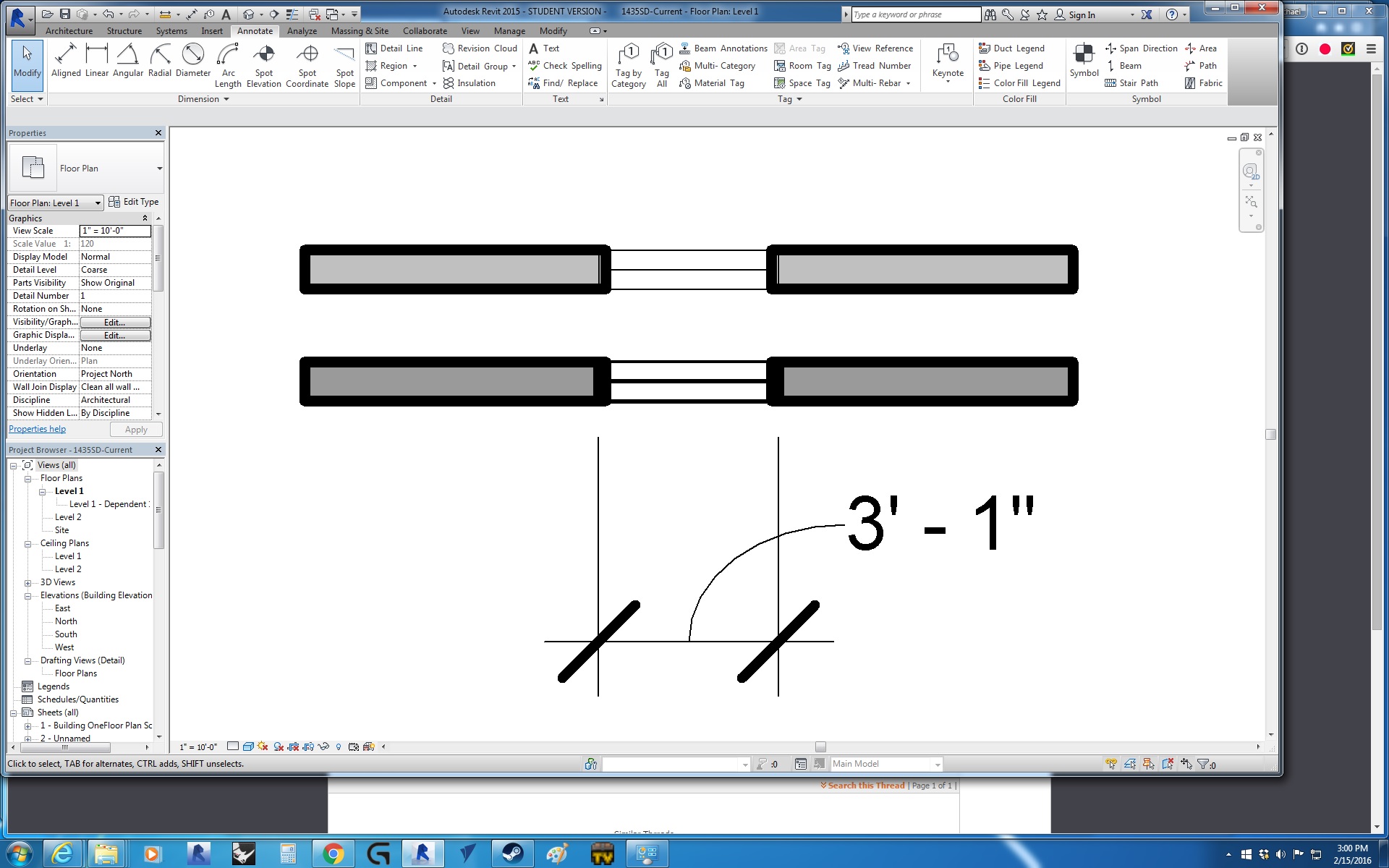This screenshot has width=1389, height=868.
Task: Toggle Sun Path off in view bar
Action: coord(263,746)
